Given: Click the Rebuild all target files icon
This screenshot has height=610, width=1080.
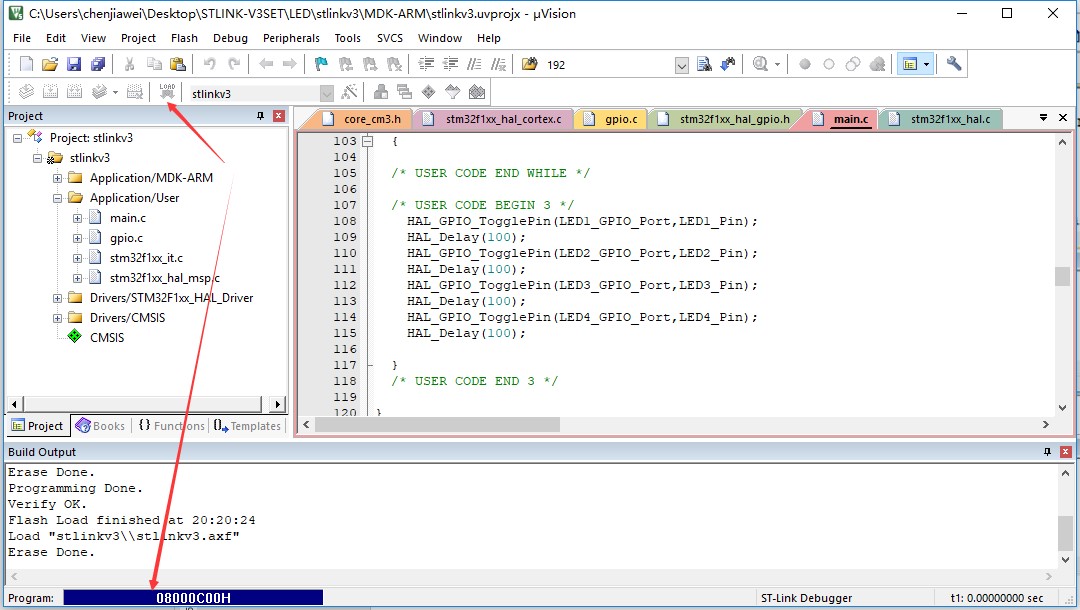Looking at the screenshot, I should (74, 92).
